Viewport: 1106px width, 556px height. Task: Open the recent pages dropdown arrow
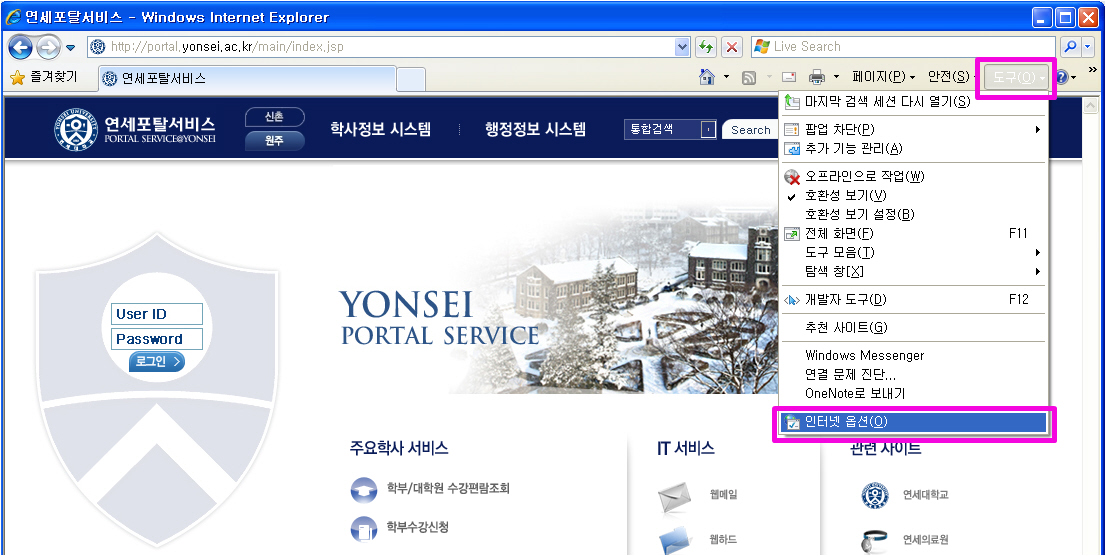coord(71,48)
